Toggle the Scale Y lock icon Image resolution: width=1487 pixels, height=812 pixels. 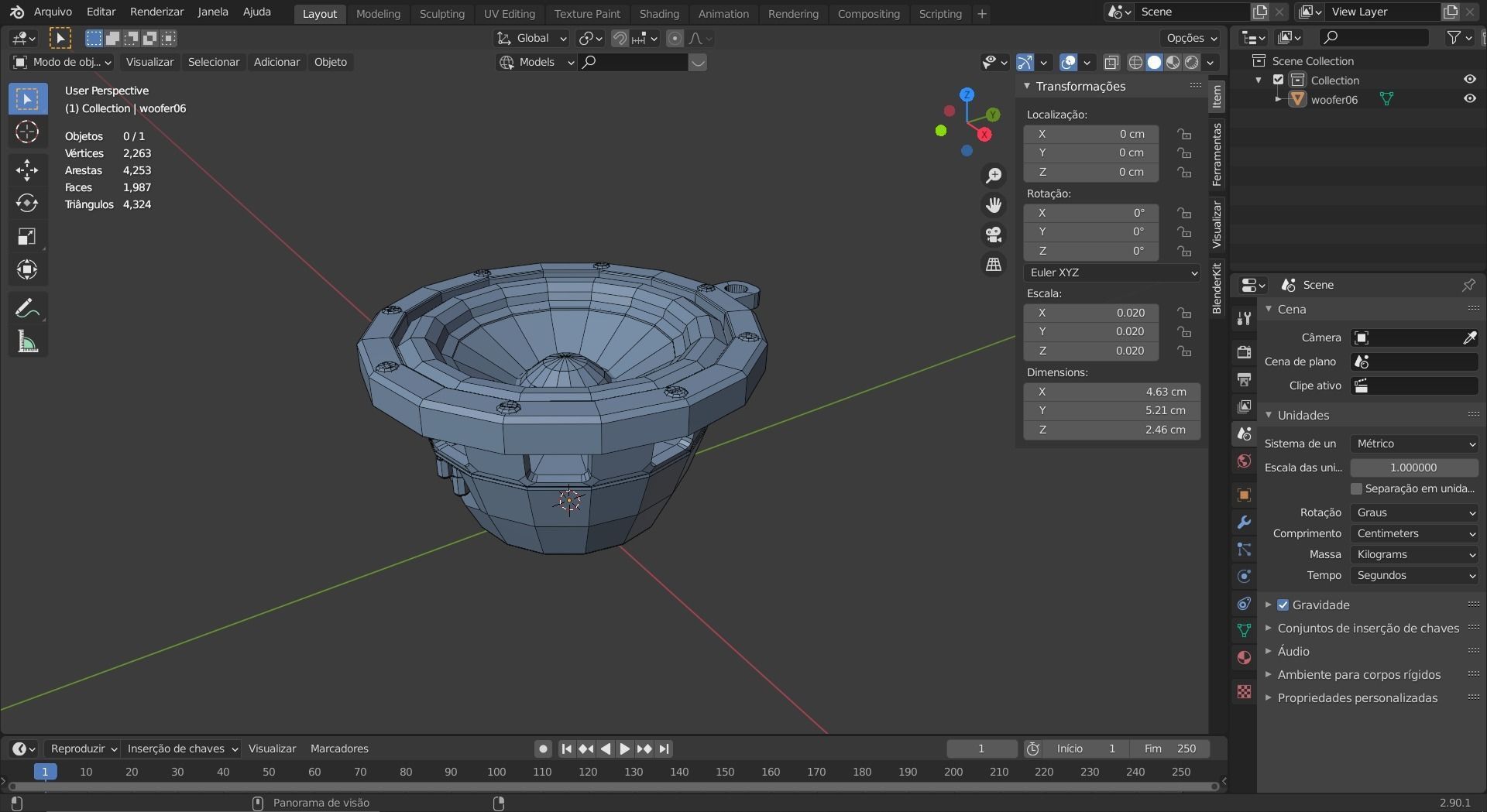(x=1184, y=331)
